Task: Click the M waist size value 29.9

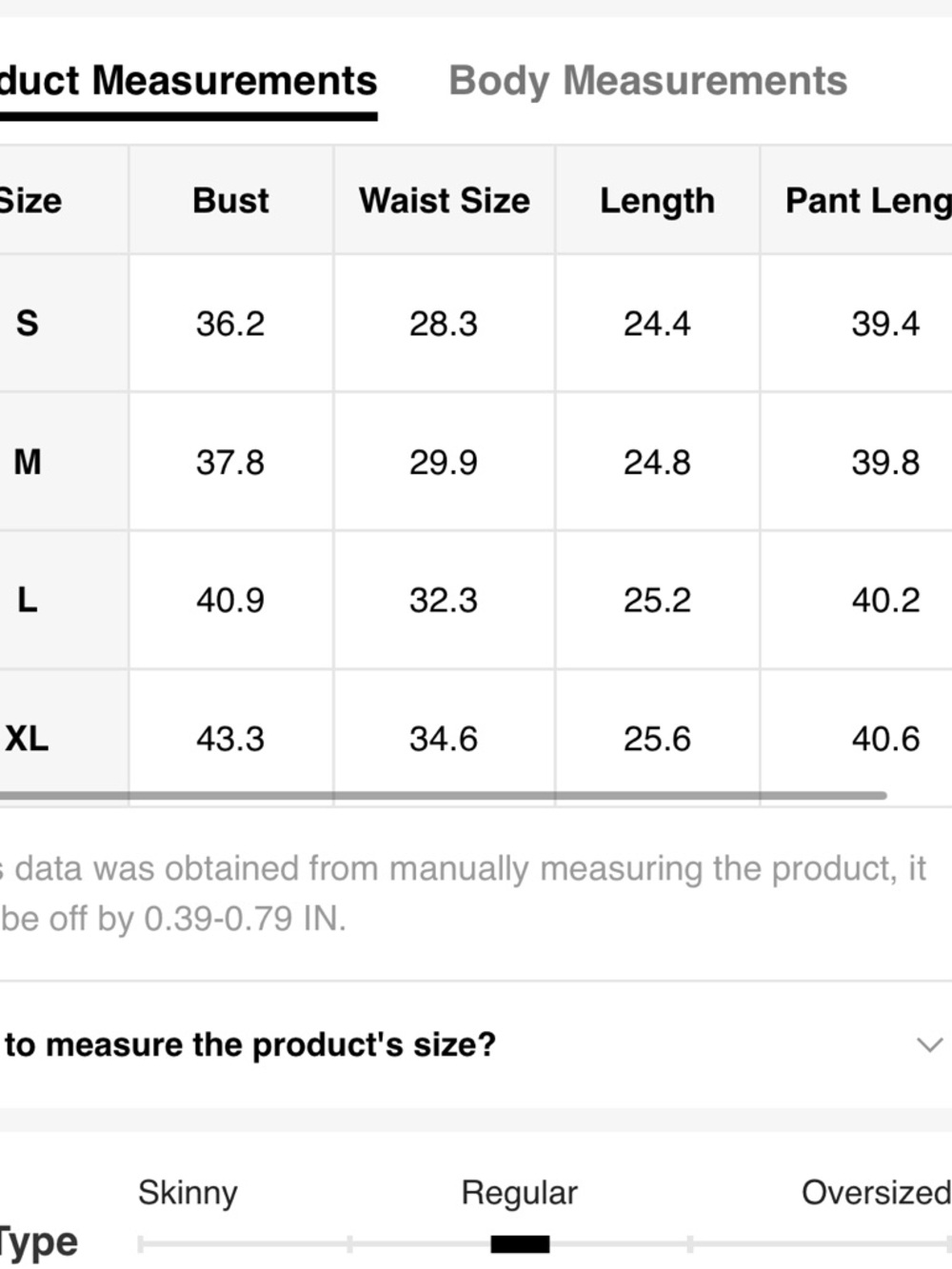Action: pyautogui.click(x=444, y=463)
